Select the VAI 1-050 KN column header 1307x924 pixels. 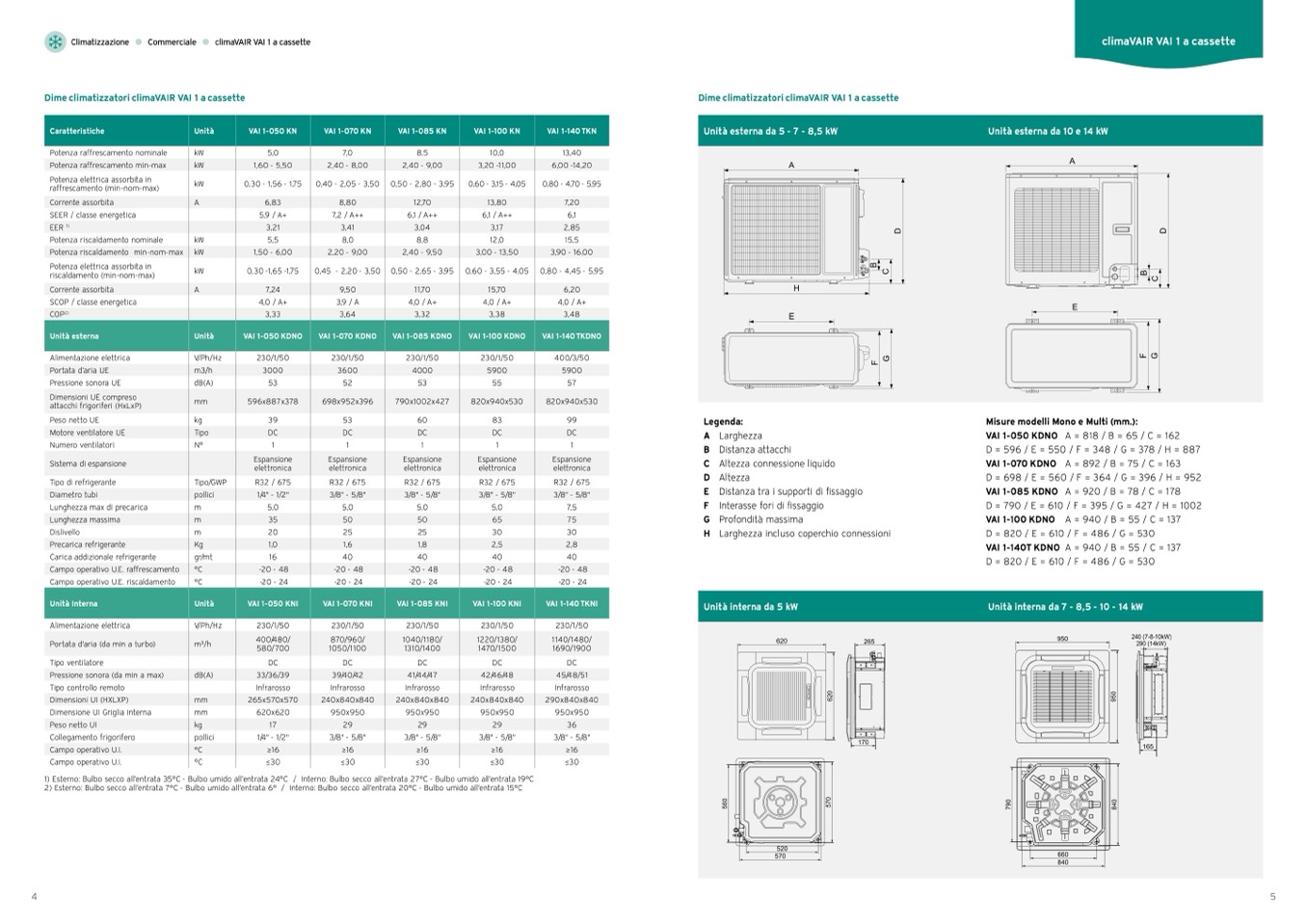point(273,131)
